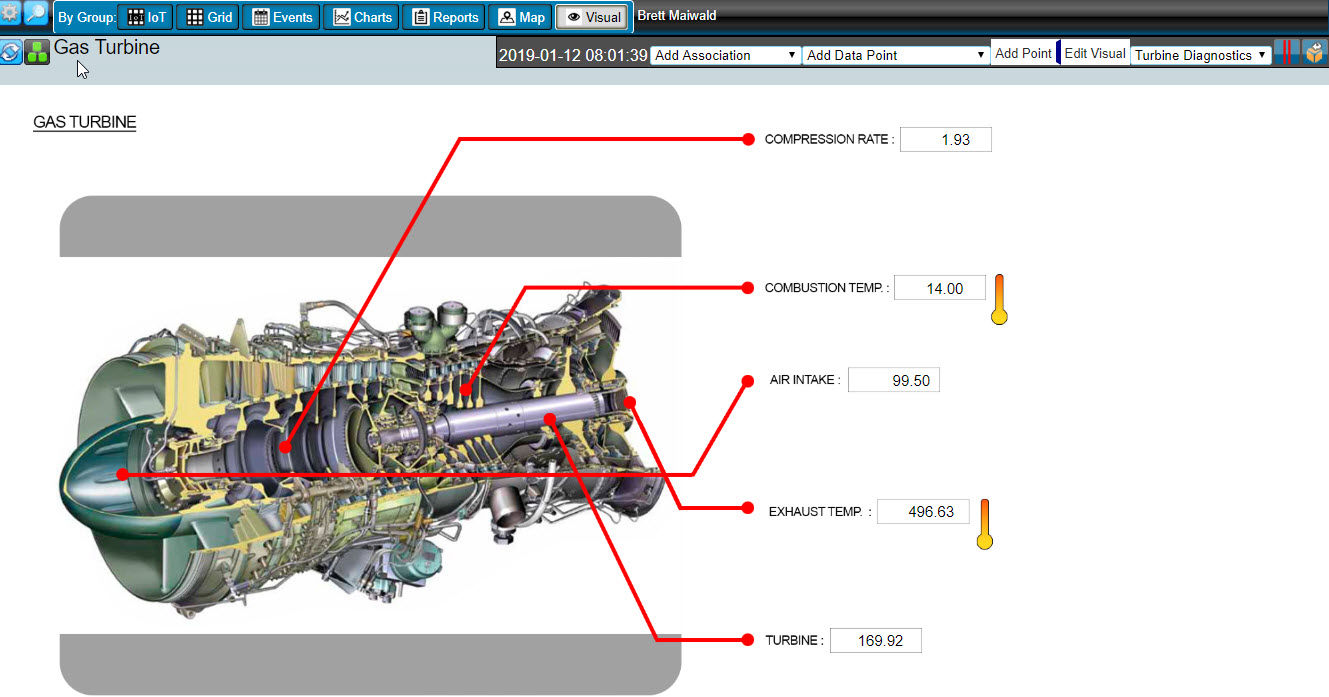Viewport: 1329px width, 697px height.
Task: Click the "EXHAUST TEMP. :" label
Action: pos(820,511)
